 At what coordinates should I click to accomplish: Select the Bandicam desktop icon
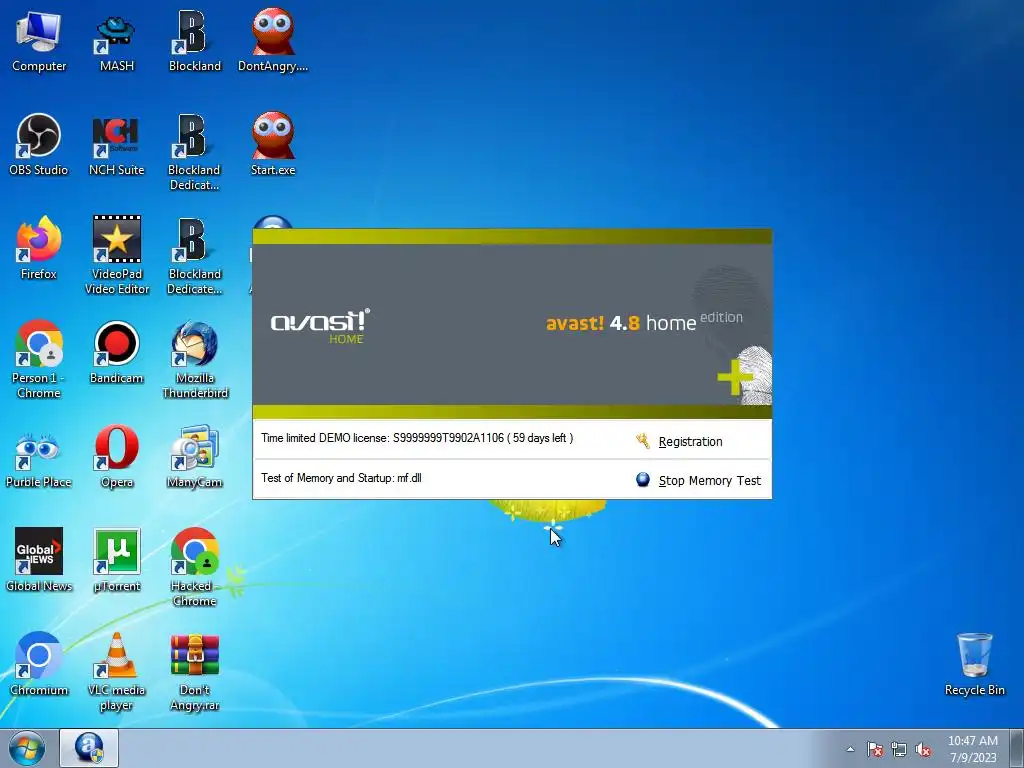pos(116,353)
